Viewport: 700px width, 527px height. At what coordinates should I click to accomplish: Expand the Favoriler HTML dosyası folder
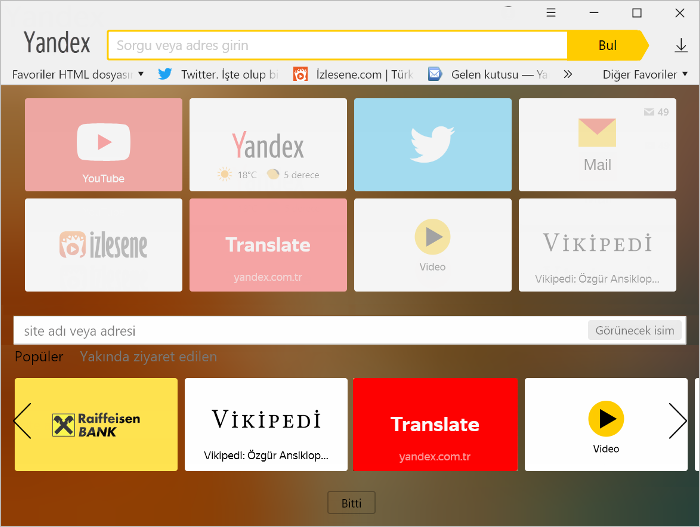(x=78, y=74)
